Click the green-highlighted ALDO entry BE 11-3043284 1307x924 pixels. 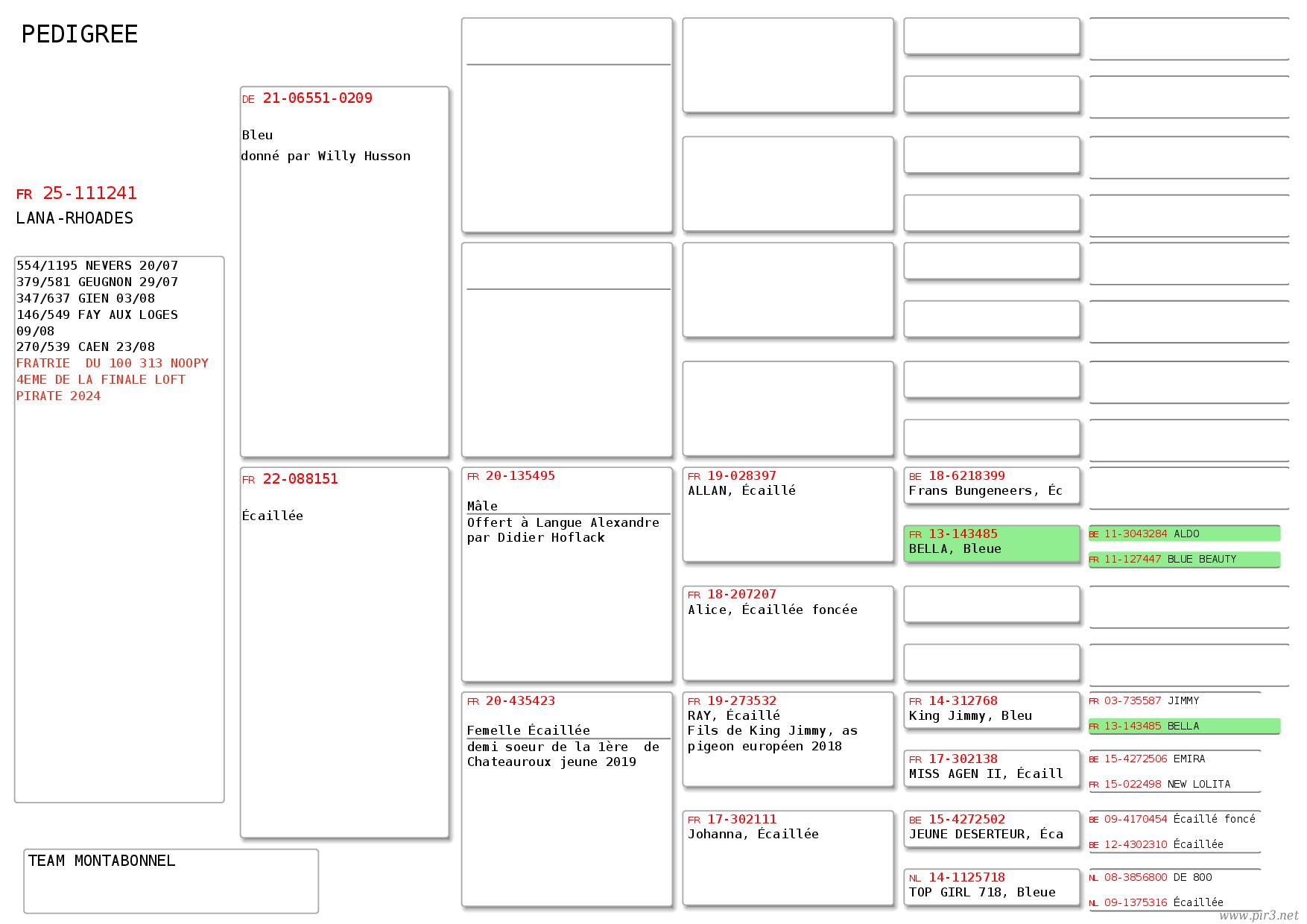(x=1184, y=534)
